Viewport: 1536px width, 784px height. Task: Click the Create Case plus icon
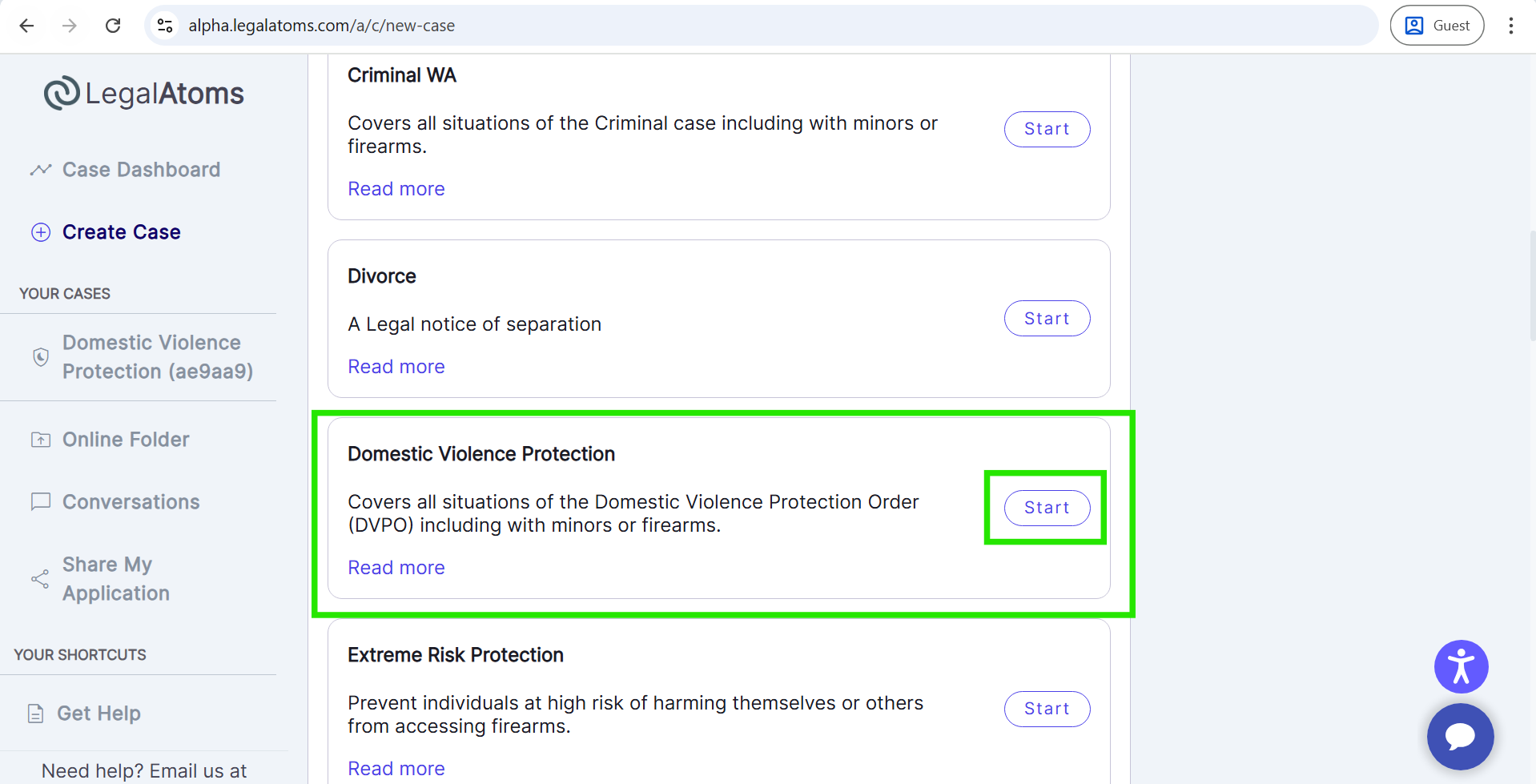tap(41, 232)
